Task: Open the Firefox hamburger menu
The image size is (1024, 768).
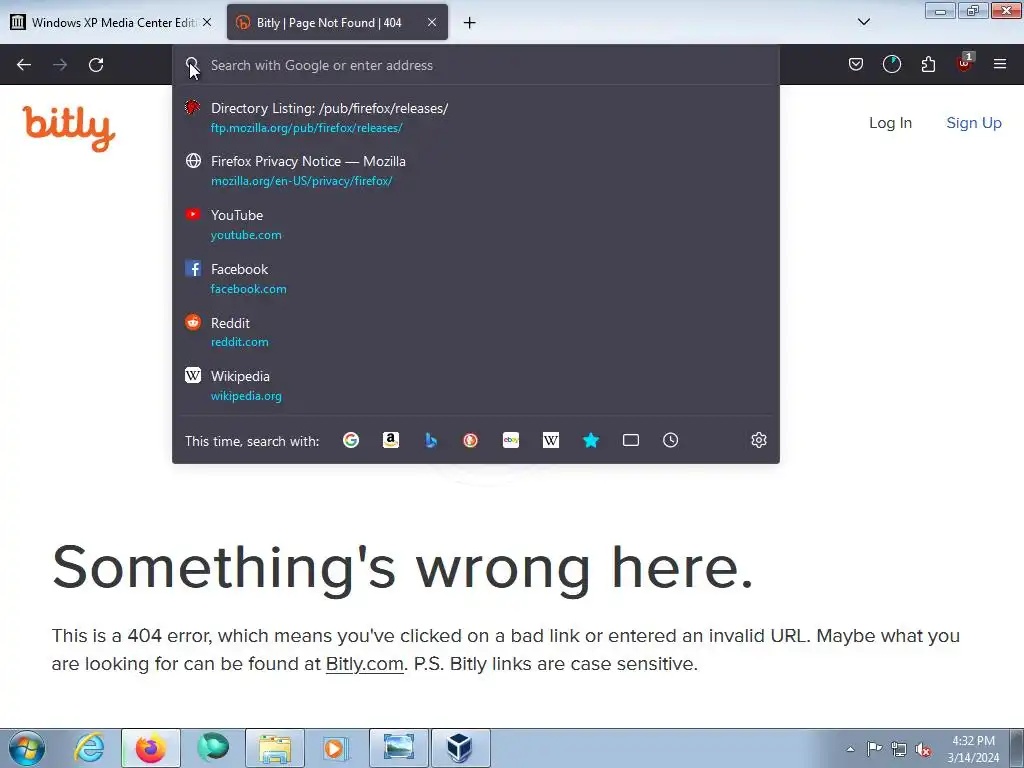Action: coord(1000,64)
